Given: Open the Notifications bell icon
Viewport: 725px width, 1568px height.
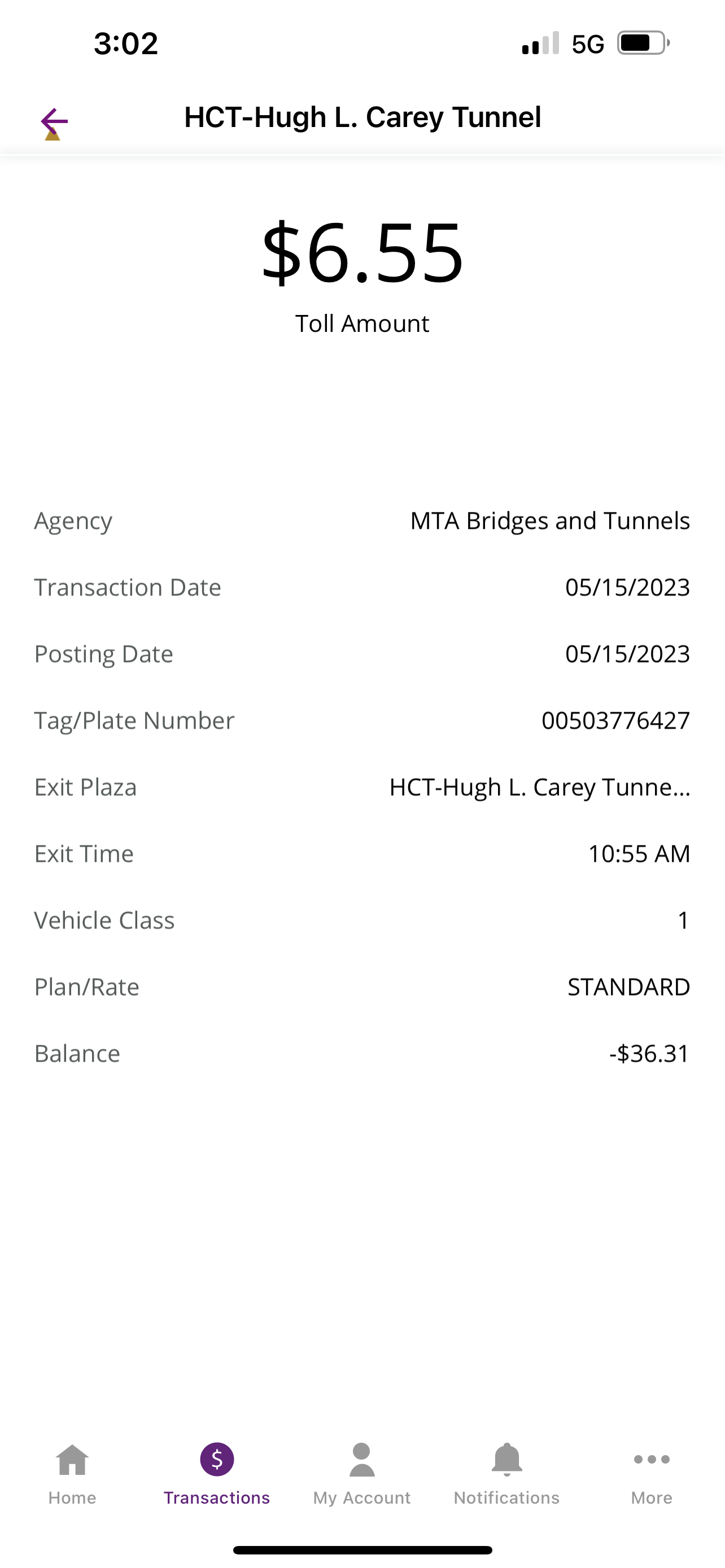Looking at the screenshot, I should pos(507,1460).
